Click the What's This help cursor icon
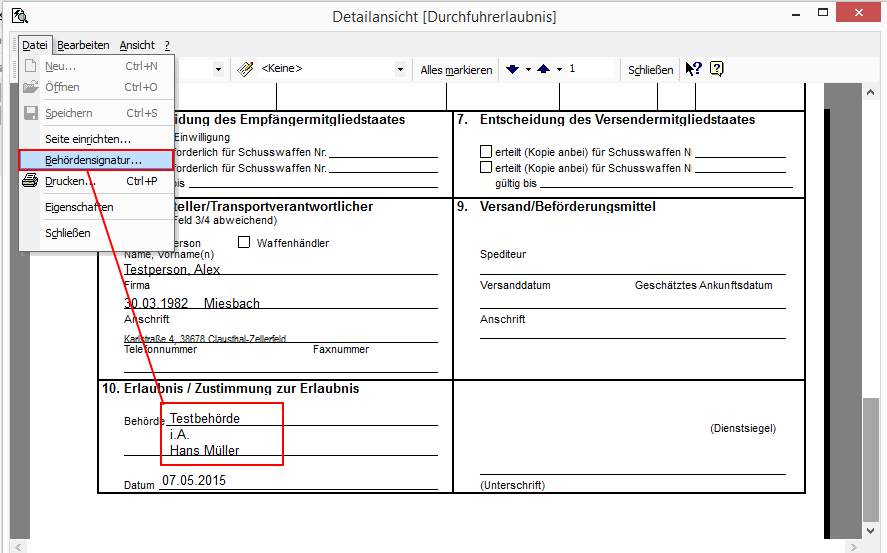 (693, 69)
